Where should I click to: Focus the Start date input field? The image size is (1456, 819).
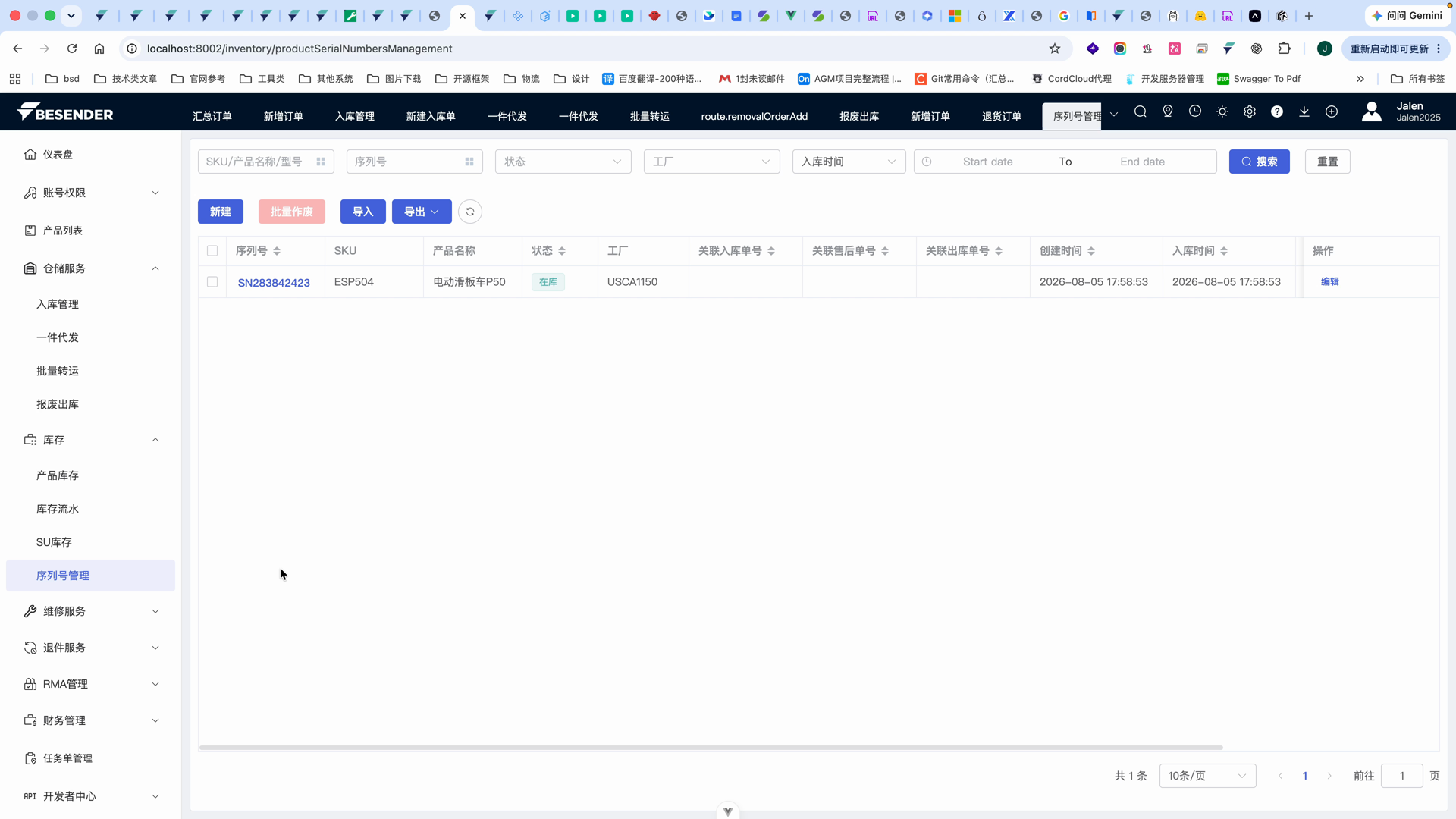click(987, 162)
